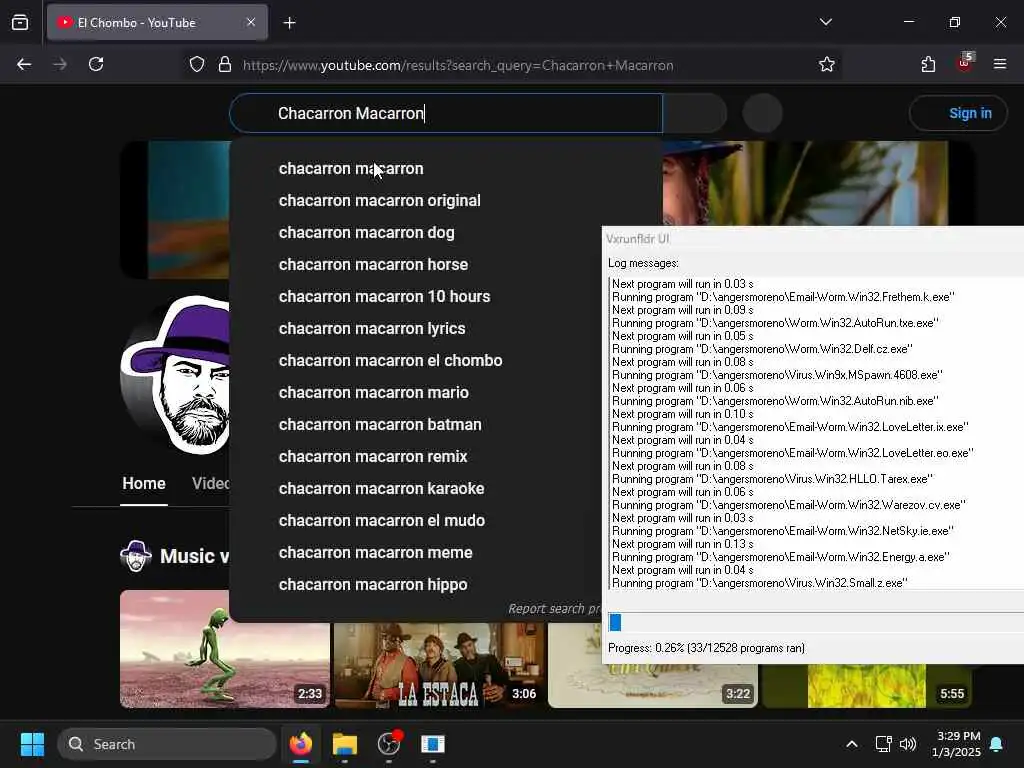Open notifications bell icon
The width and height of the screenshot is (1024, 768).
pos(997,744)
